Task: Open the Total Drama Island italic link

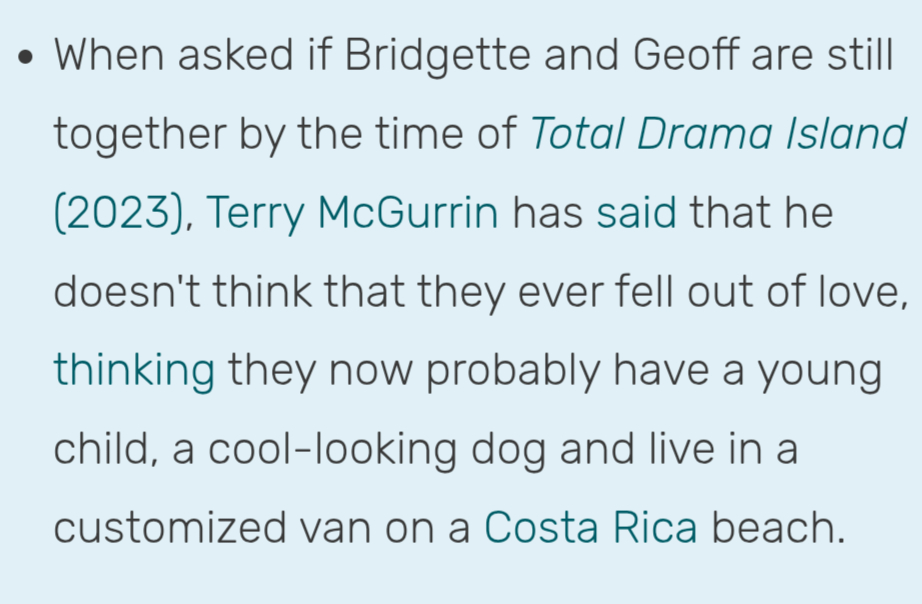Action: [717, 134]
